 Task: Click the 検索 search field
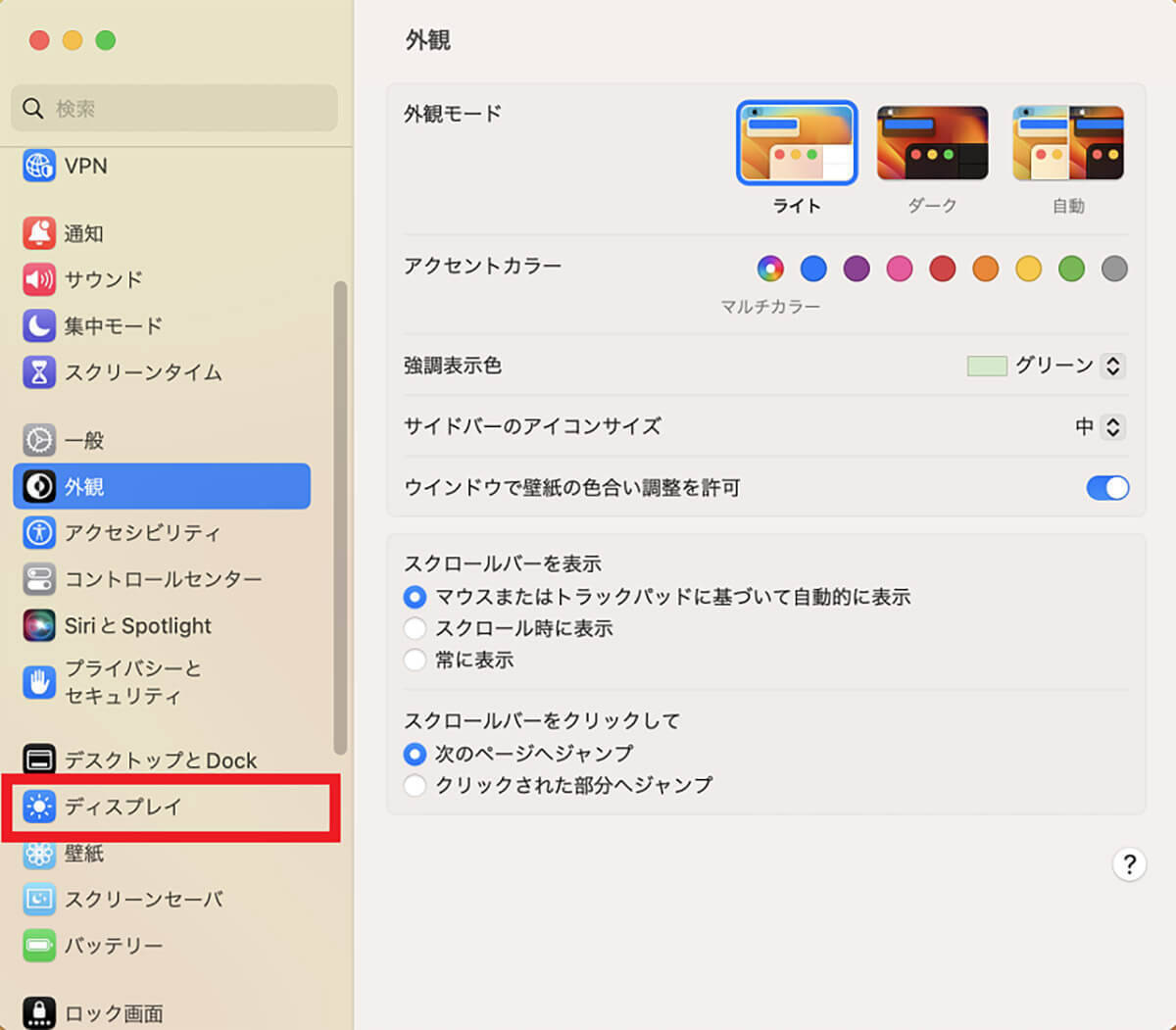(174, 108)
